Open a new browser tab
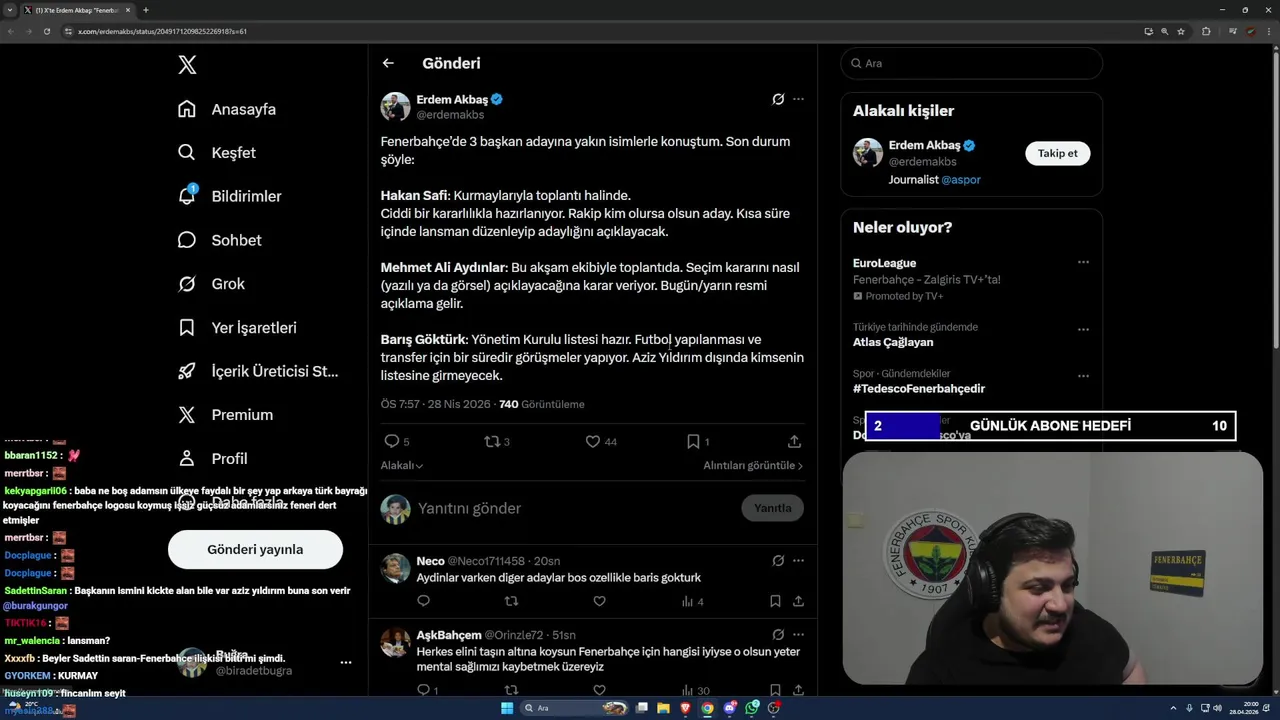 pos(146,10)
